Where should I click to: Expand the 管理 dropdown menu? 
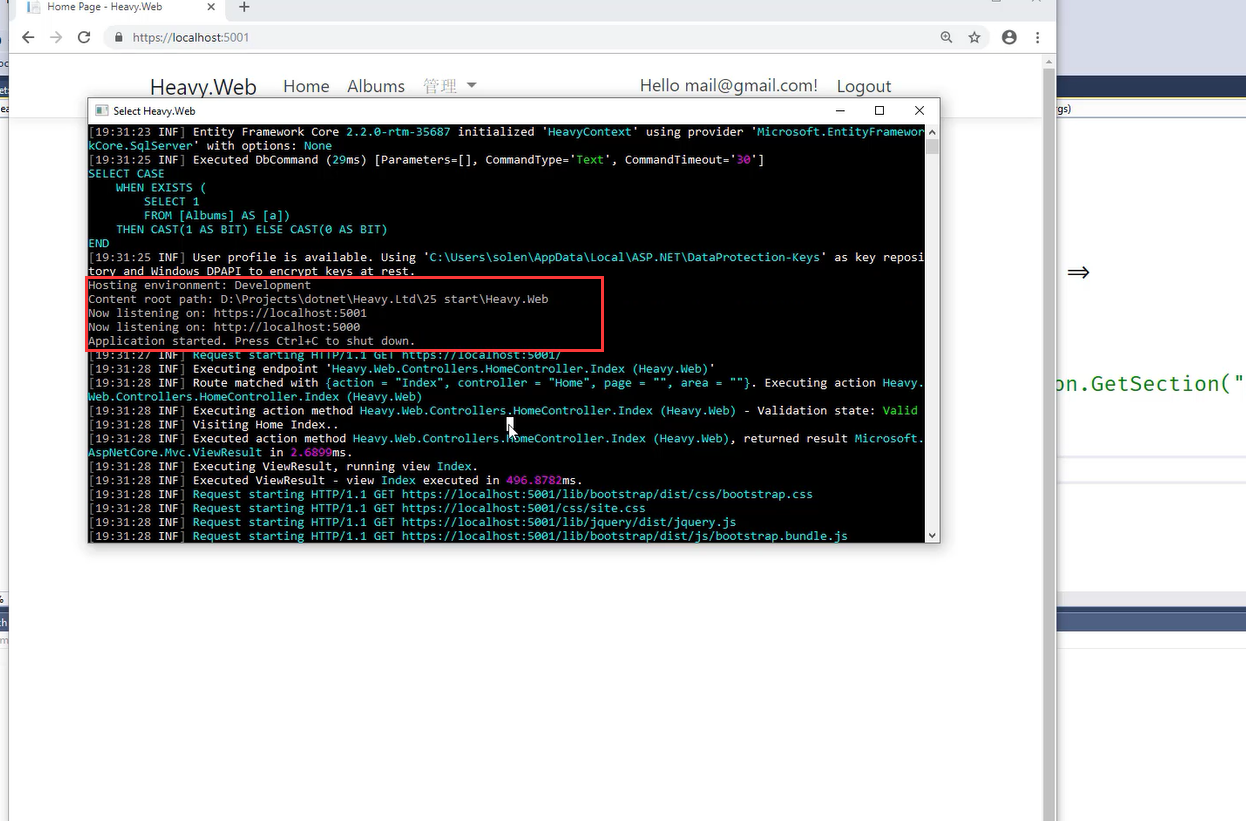click(x=449, y=86)
